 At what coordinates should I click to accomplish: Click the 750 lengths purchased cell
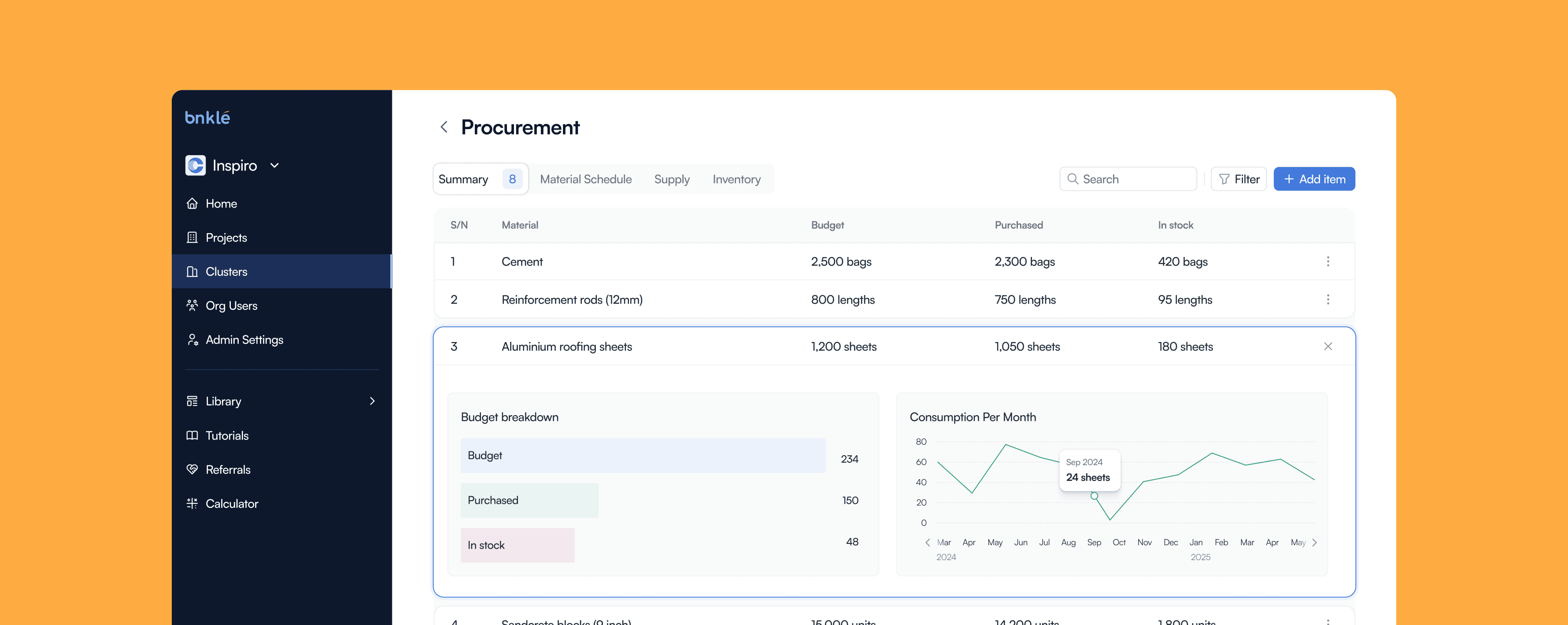tap(1025, 299)
